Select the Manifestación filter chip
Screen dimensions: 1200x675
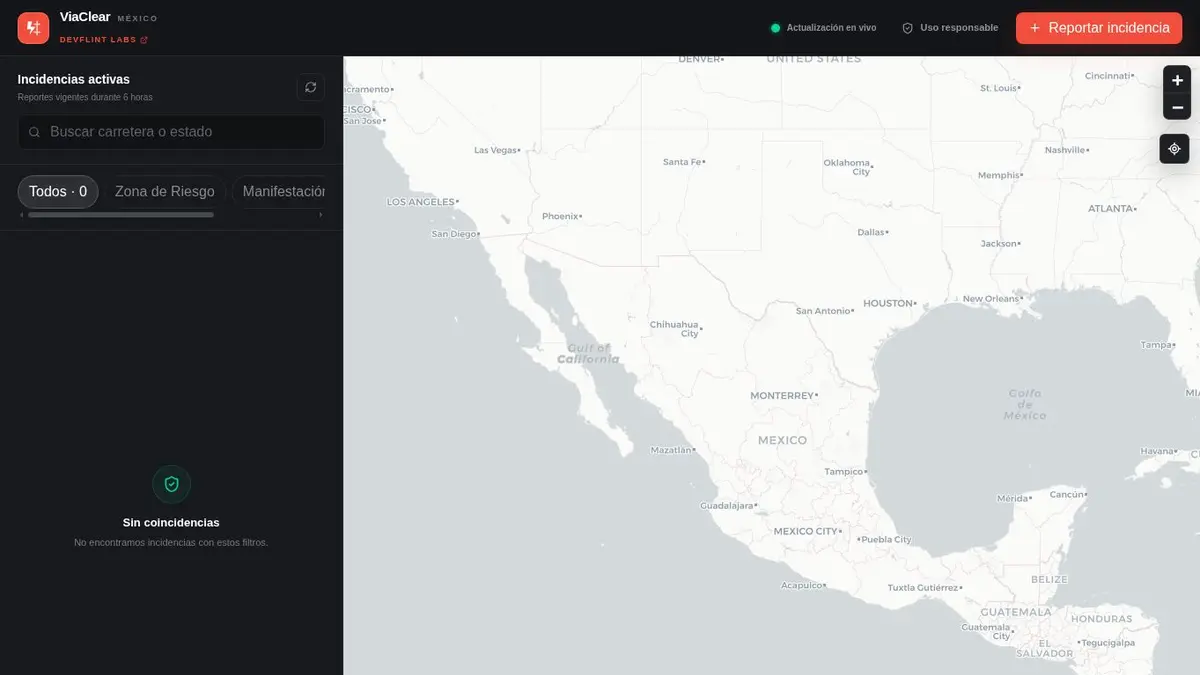(284, 192)
